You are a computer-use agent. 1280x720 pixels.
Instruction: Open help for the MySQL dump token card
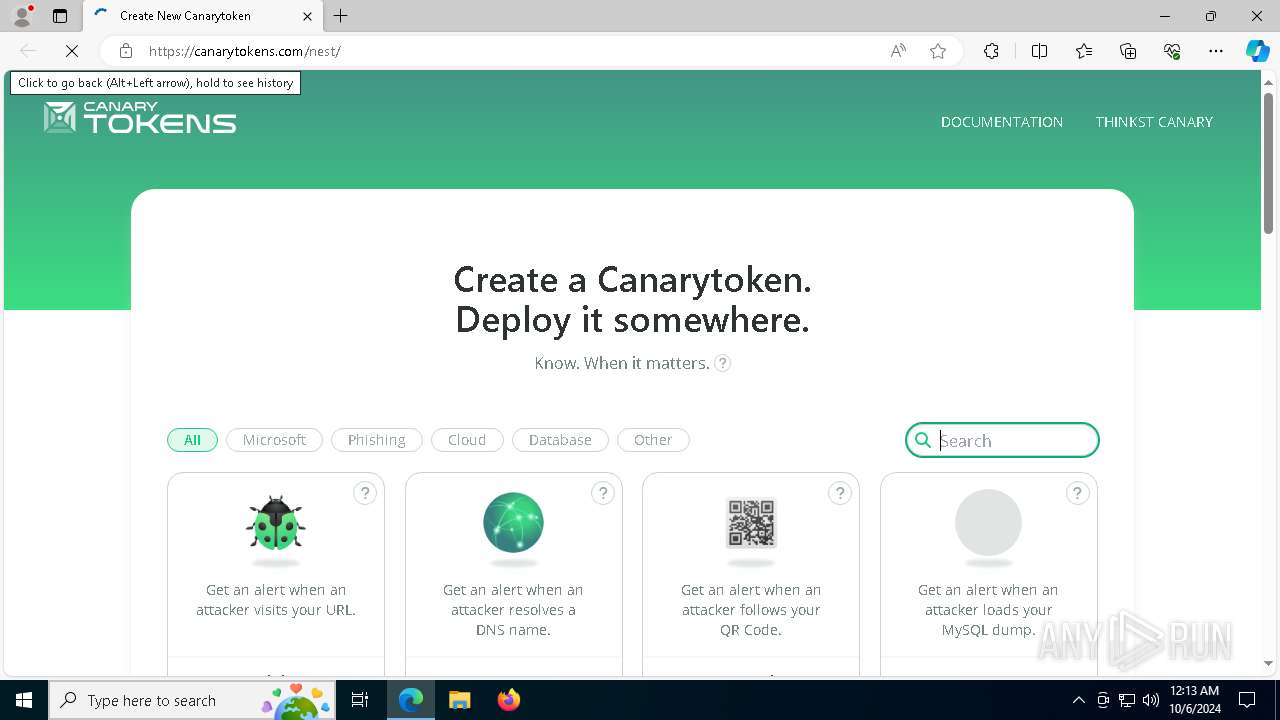tap(1077, 493)
